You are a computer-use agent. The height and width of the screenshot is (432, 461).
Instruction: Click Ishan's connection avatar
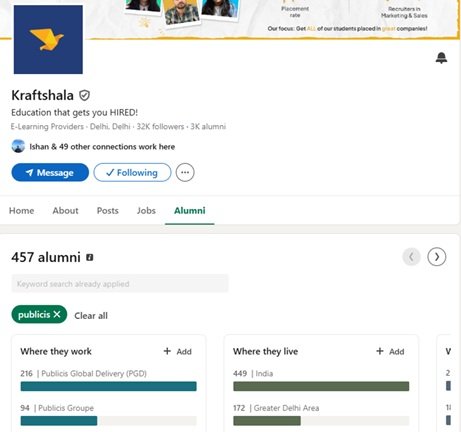point(18,146)
